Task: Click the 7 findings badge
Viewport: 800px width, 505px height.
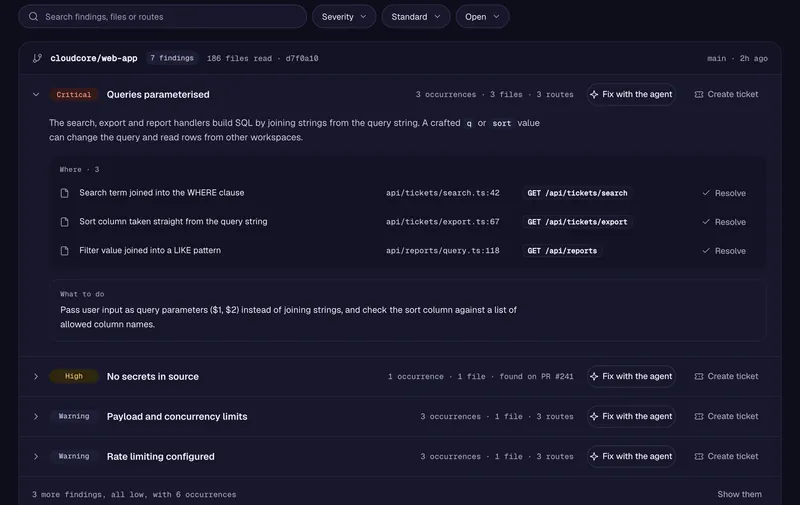Action: click(x=172, y=58)
